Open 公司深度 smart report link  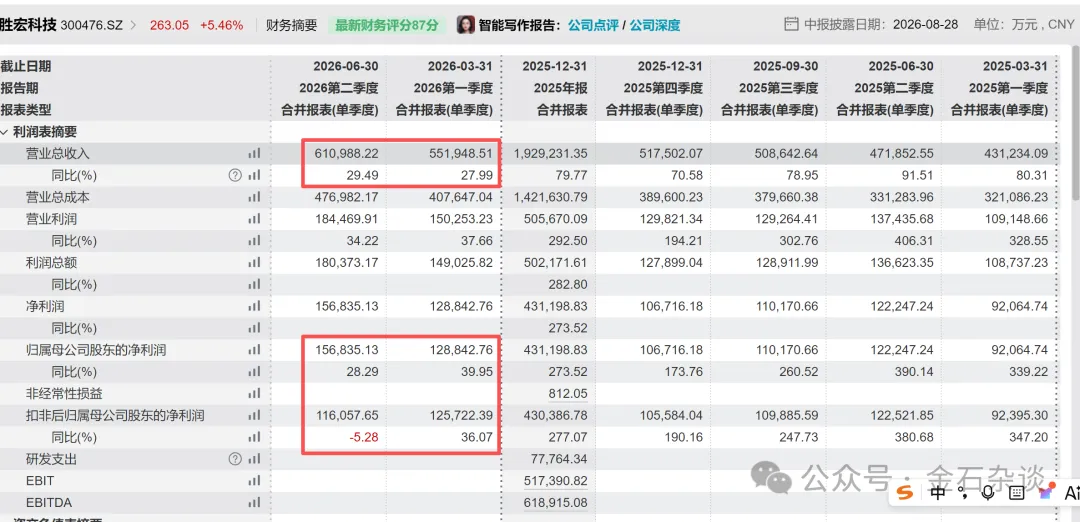pos(655,25)
